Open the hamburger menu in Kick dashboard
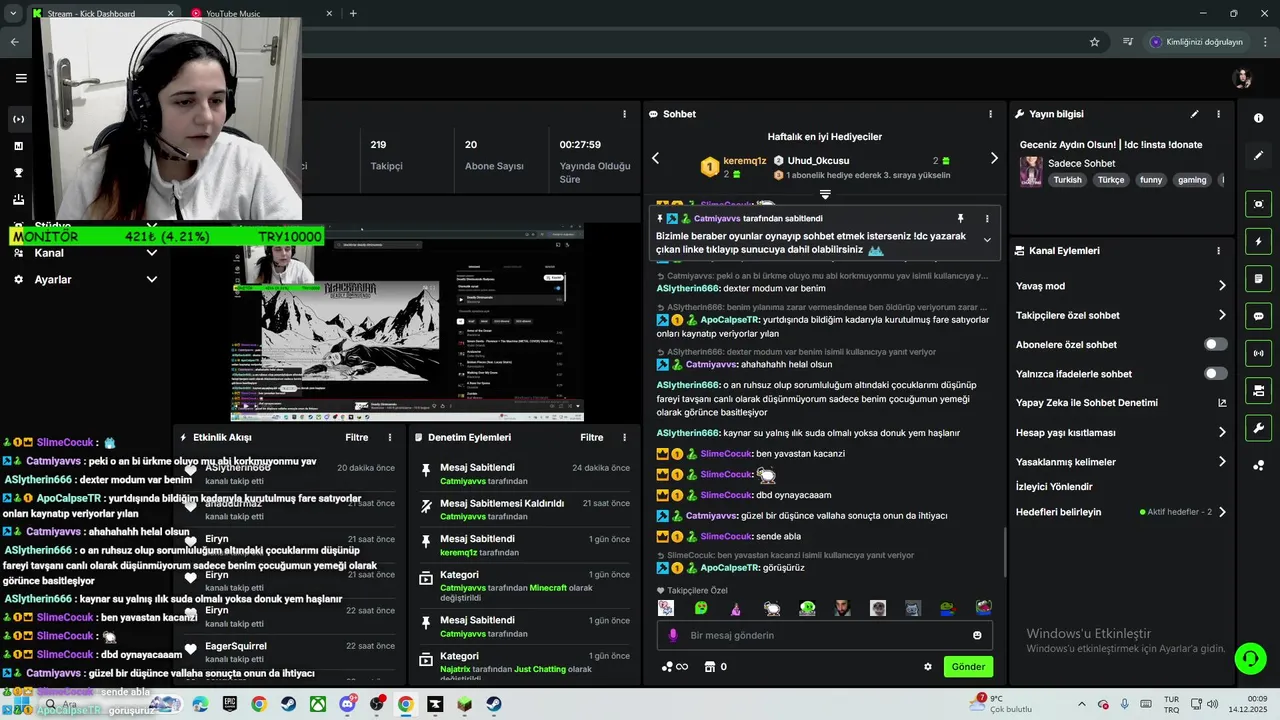 click(21, 78)
